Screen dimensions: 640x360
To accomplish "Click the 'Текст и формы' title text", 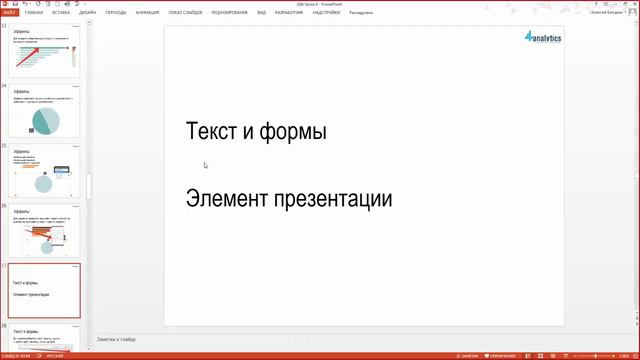I will pyautogui.click(x=256, y=131).
